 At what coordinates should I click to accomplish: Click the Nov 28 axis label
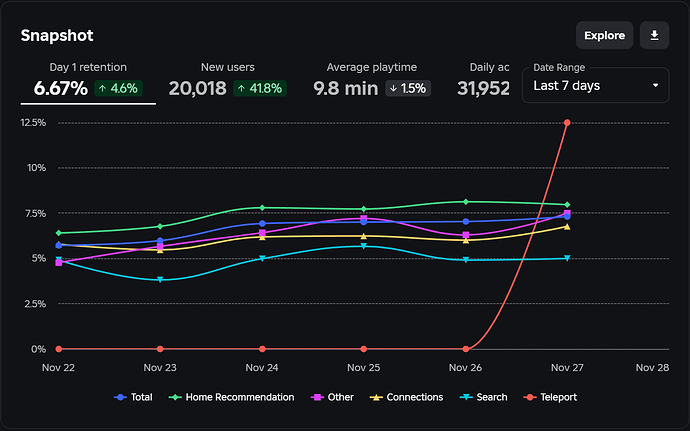click(x=652, y=367)
